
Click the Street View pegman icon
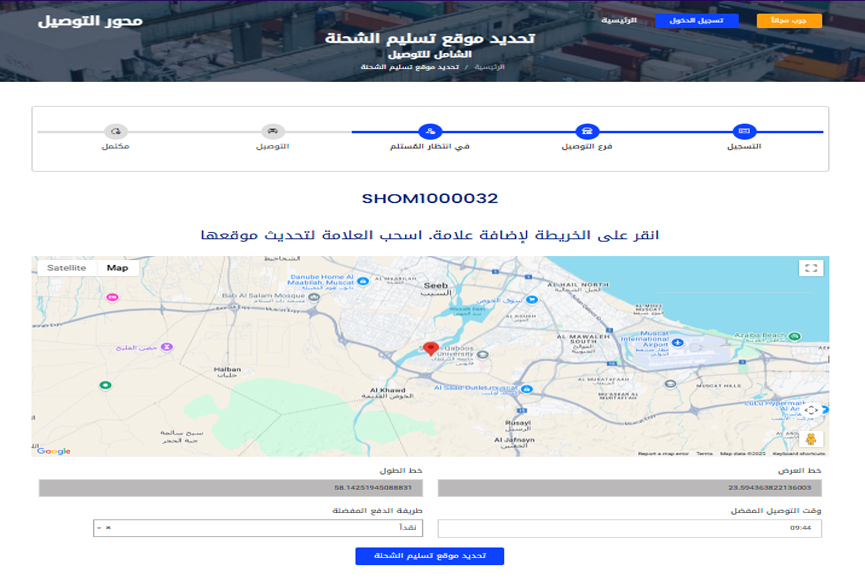(811, 437)
